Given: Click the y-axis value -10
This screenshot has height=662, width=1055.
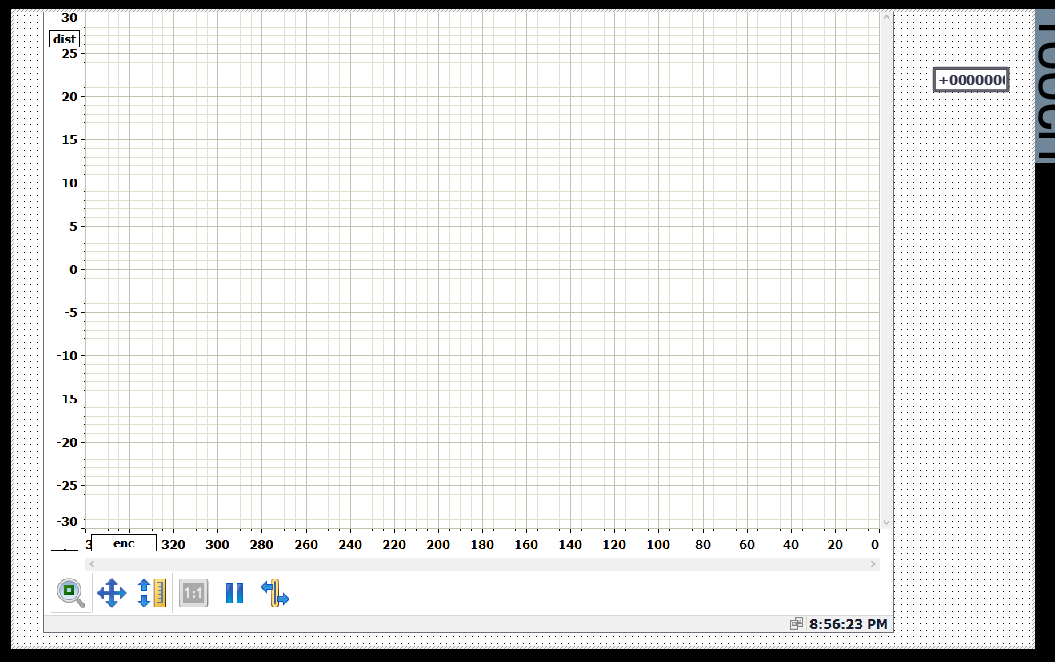Looking at the screenshot, I should click(67, 355).
